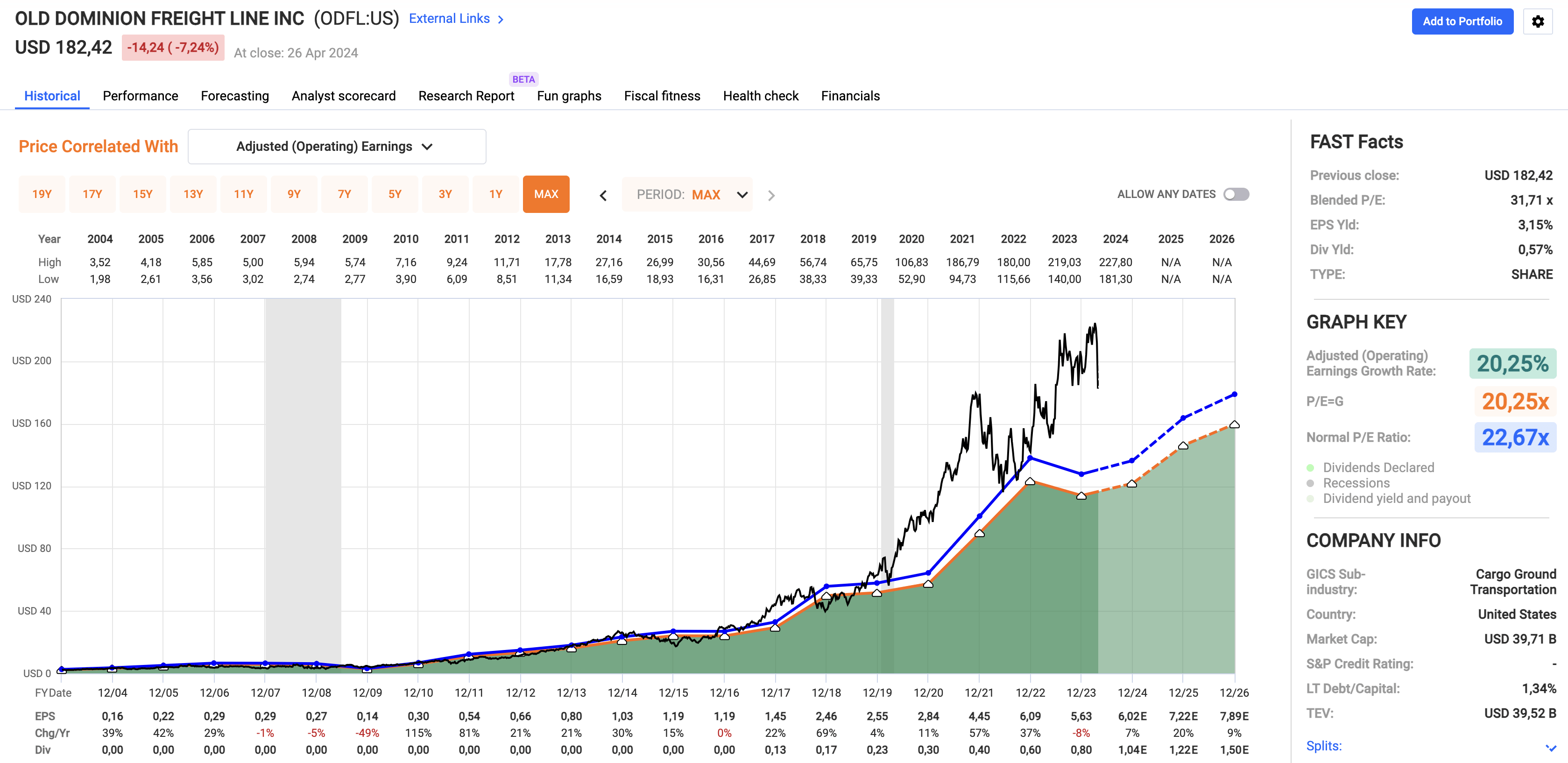Select the 19Y time range button
Image resolution: width=1568 pixels, height=763 pixels.
(x=42, y=194)
